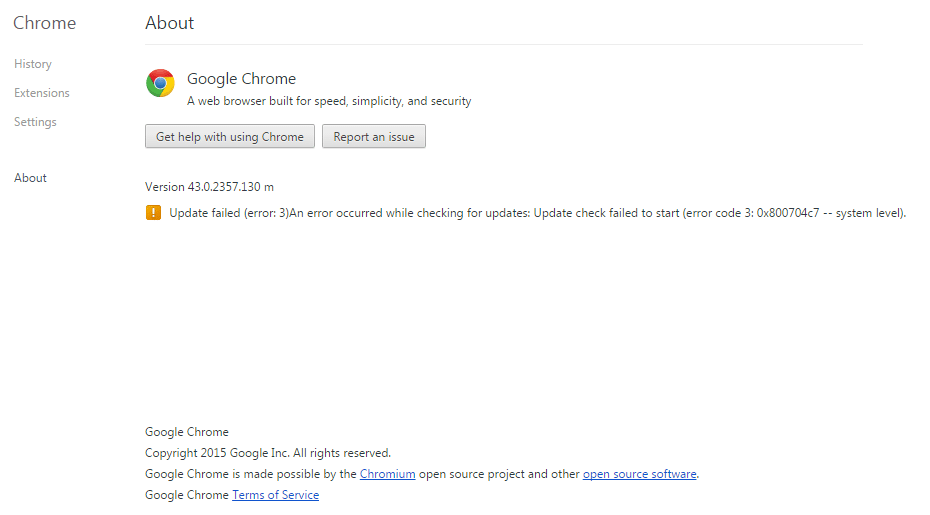The width and height of the screenshot is (930, 515).
Task: Click the Report an issue button
Action: coord(374,136)
